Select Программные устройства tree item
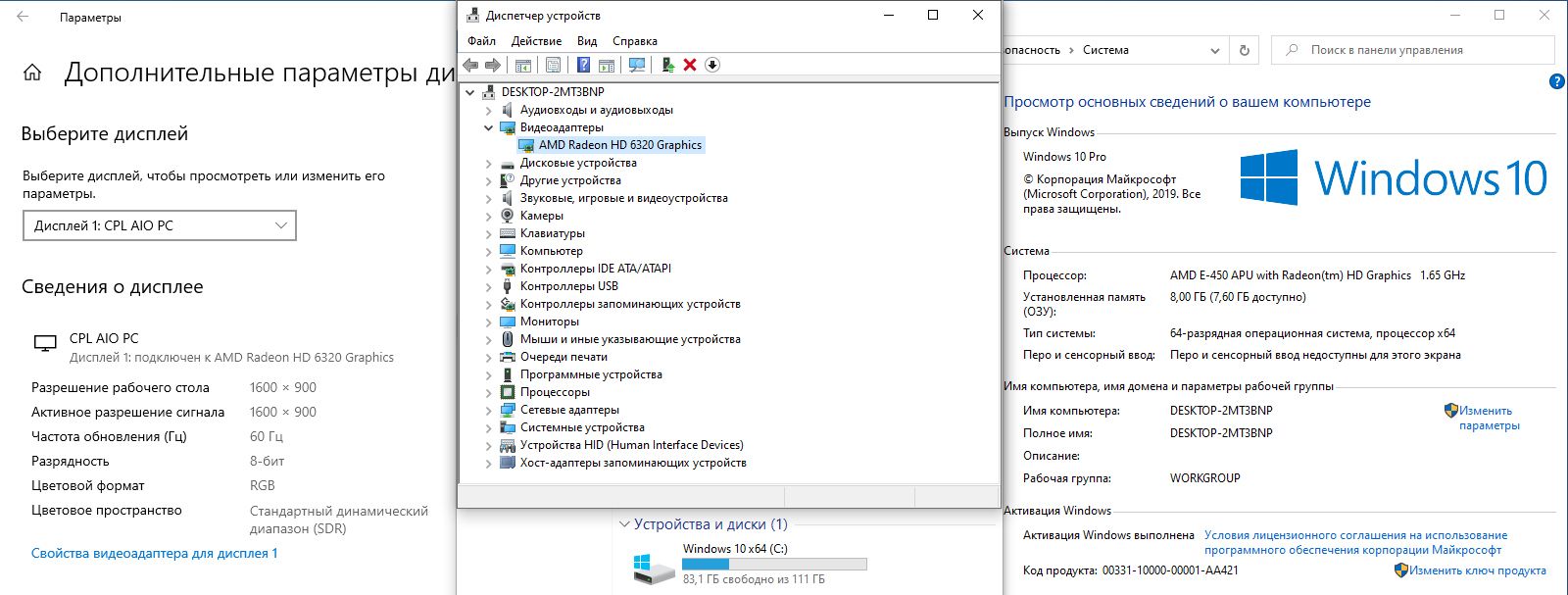 [591, 374]
